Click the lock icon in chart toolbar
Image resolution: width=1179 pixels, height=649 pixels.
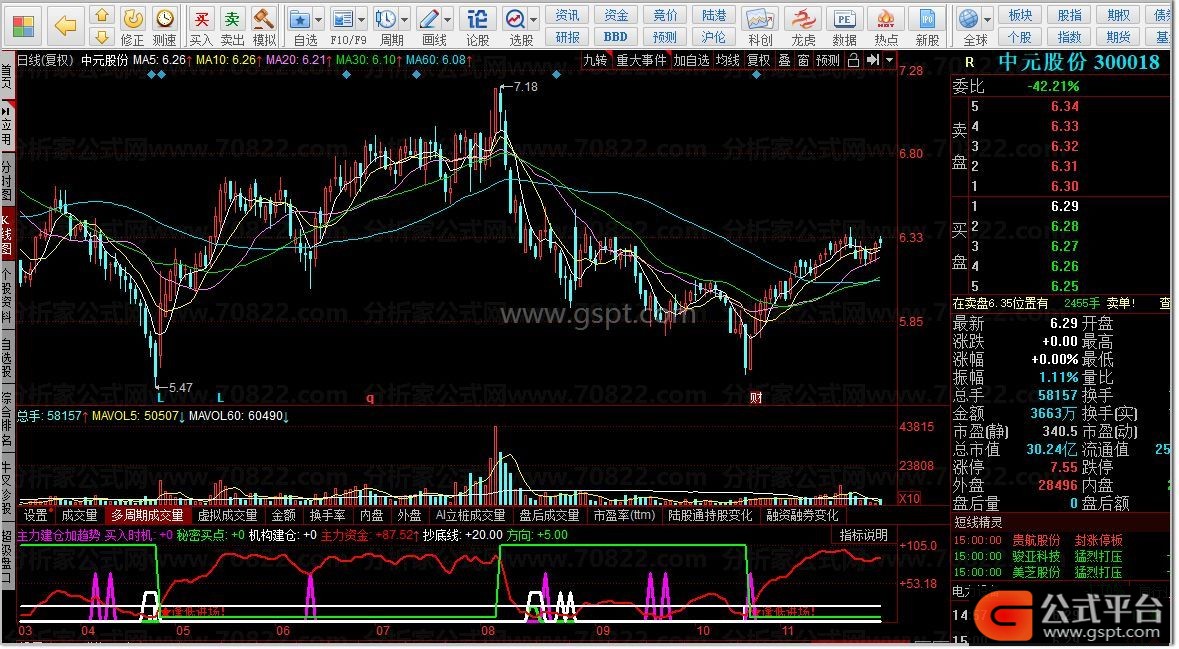tap(853, 60)
